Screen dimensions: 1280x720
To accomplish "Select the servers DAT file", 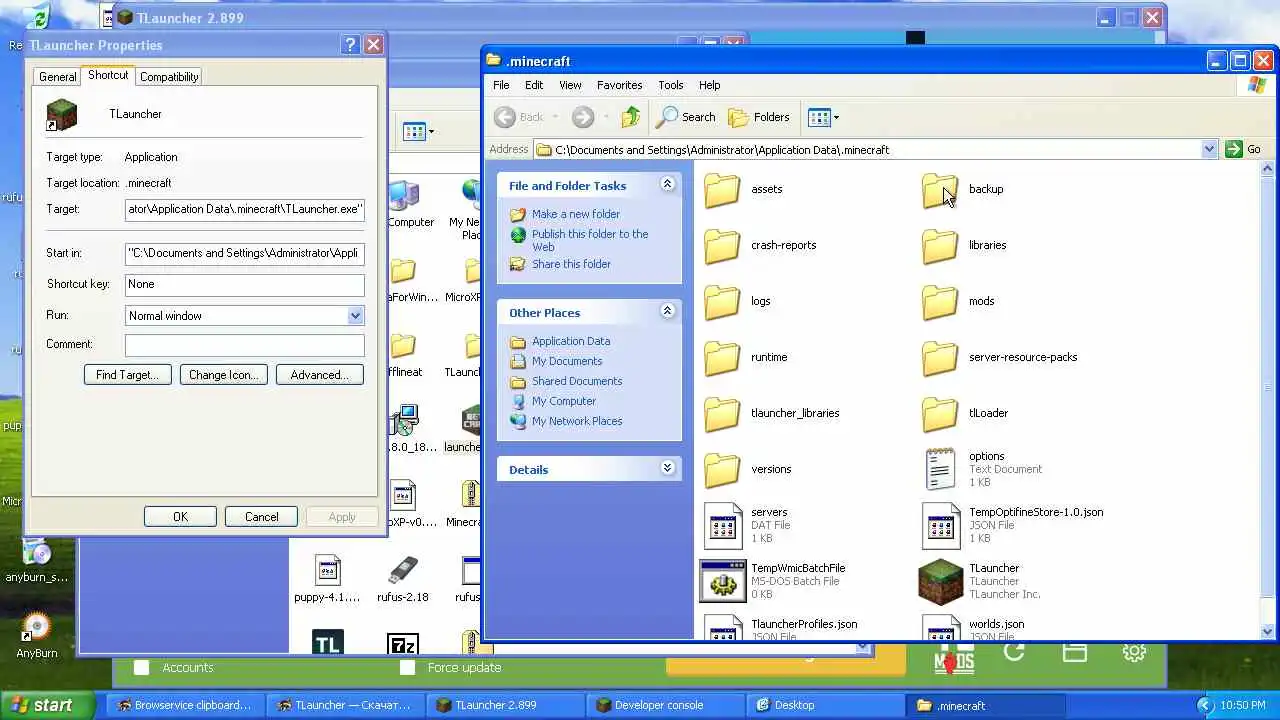I will pos(746,525).
